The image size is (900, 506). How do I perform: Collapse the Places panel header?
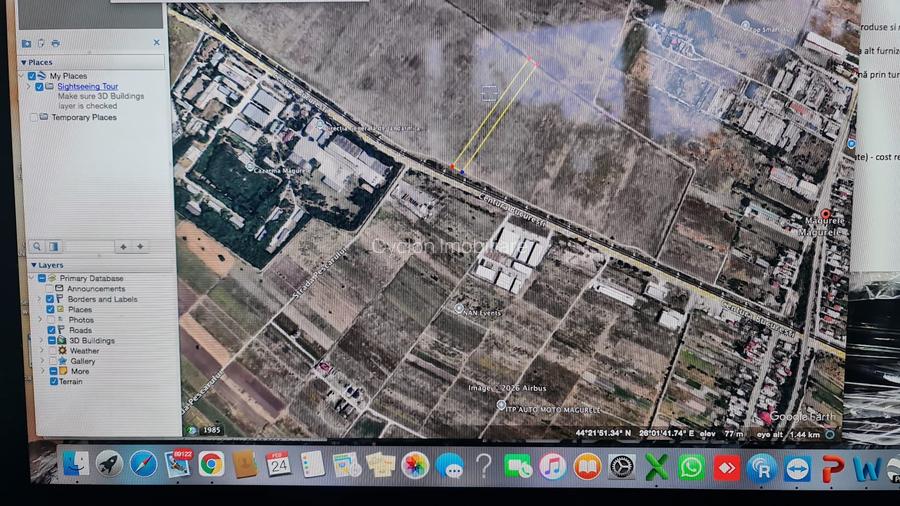(24, 63)
